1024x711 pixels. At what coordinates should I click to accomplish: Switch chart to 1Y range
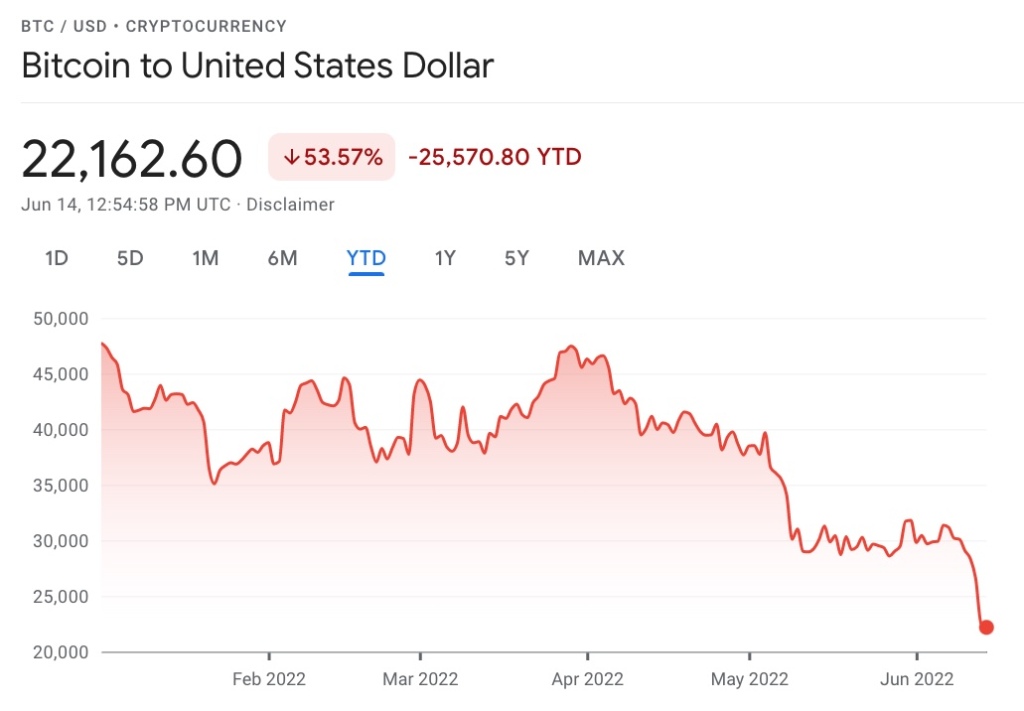(x=445, y=258)
